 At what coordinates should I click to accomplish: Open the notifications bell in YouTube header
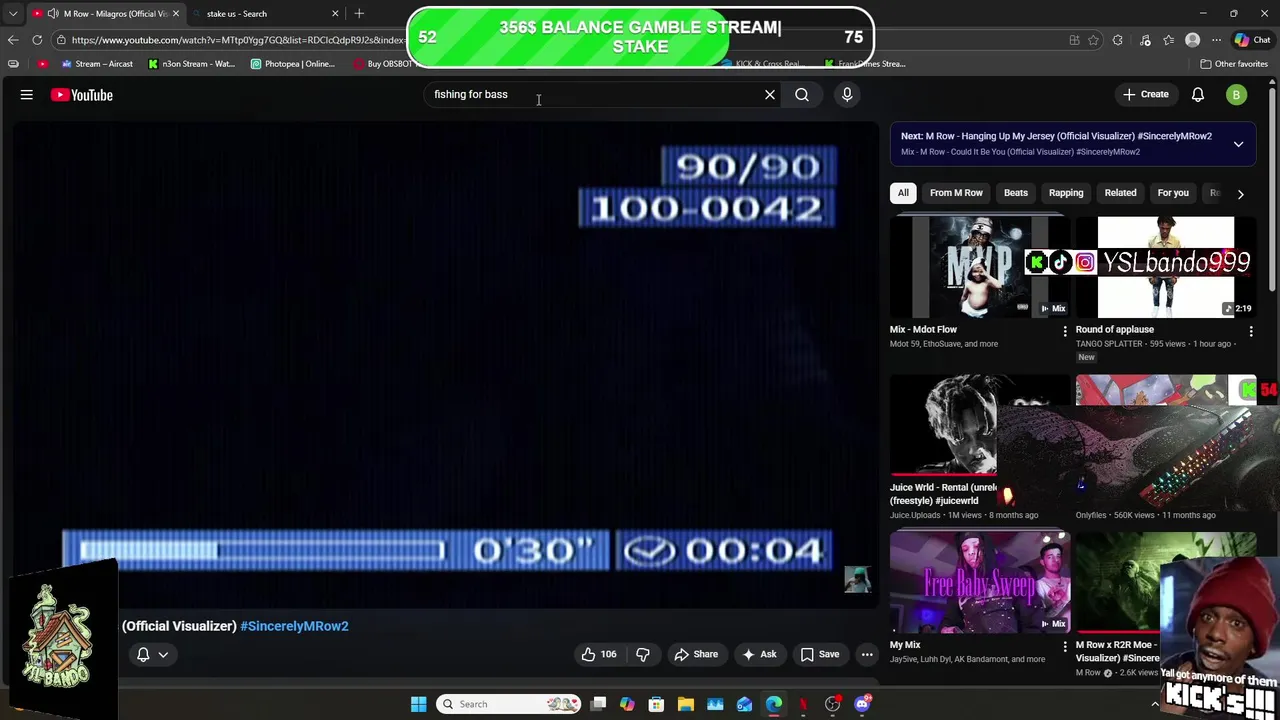click(1198, 95)
